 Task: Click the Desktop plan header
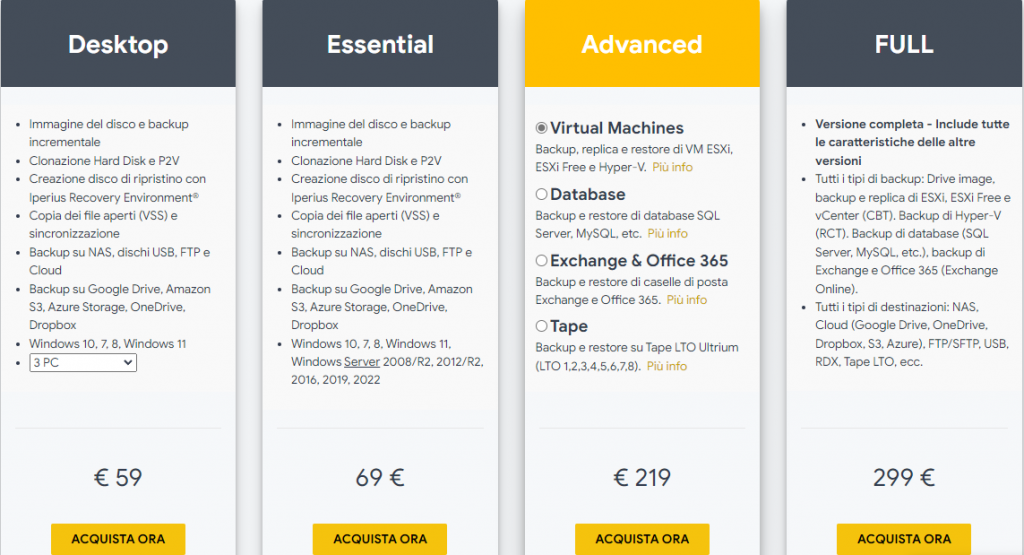(x=118, y=44)
